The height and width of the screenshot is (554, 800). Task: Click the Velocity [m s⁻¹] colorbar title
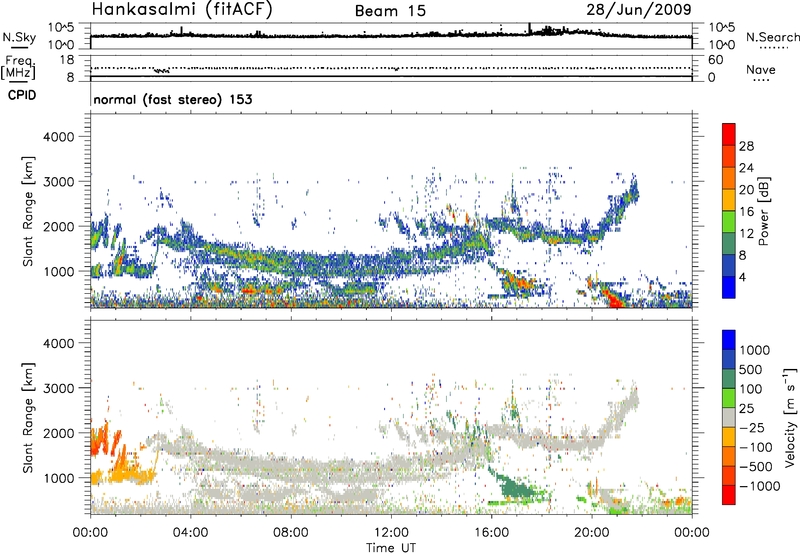[x=790, y=417]
